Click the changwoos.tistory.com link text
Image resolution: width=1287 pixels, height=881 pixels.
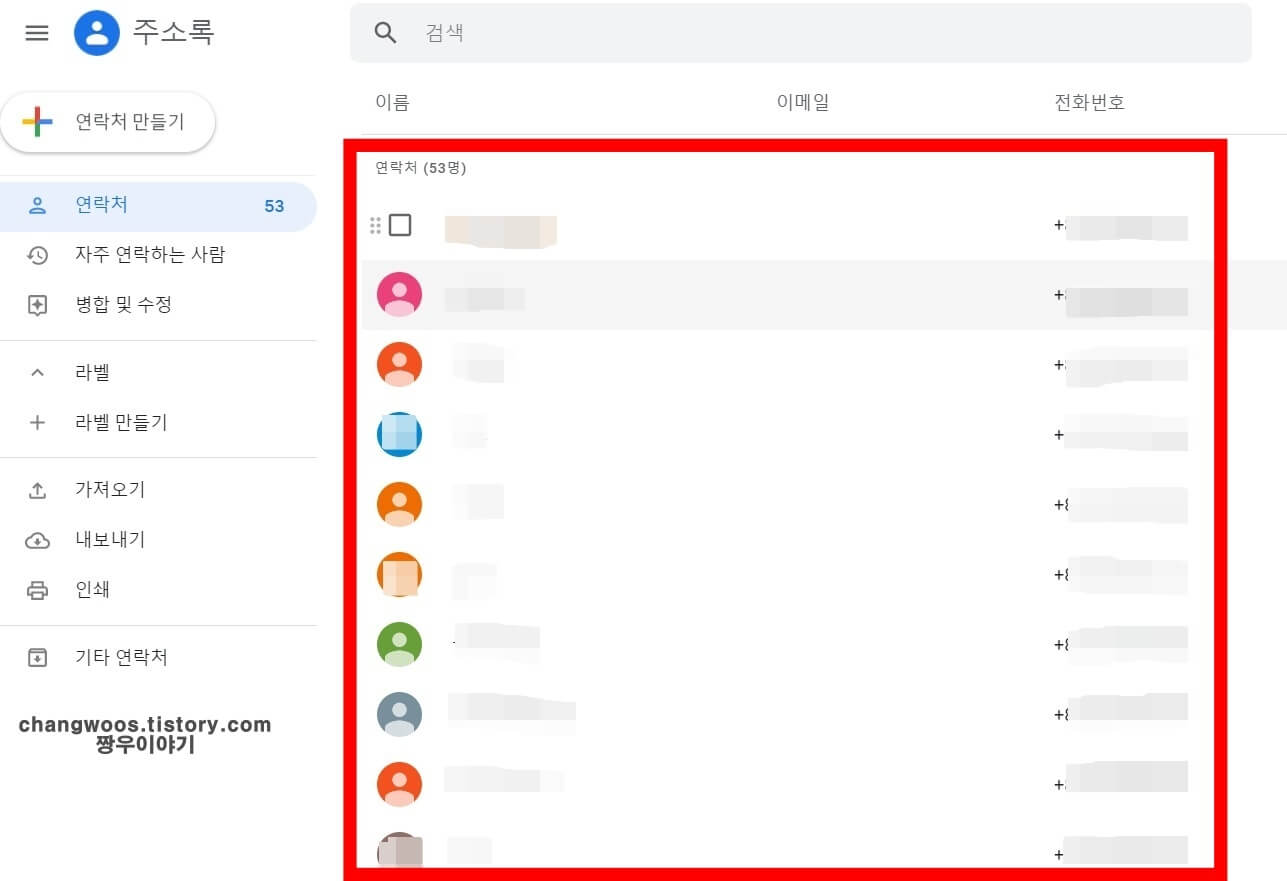pos(144,724)
